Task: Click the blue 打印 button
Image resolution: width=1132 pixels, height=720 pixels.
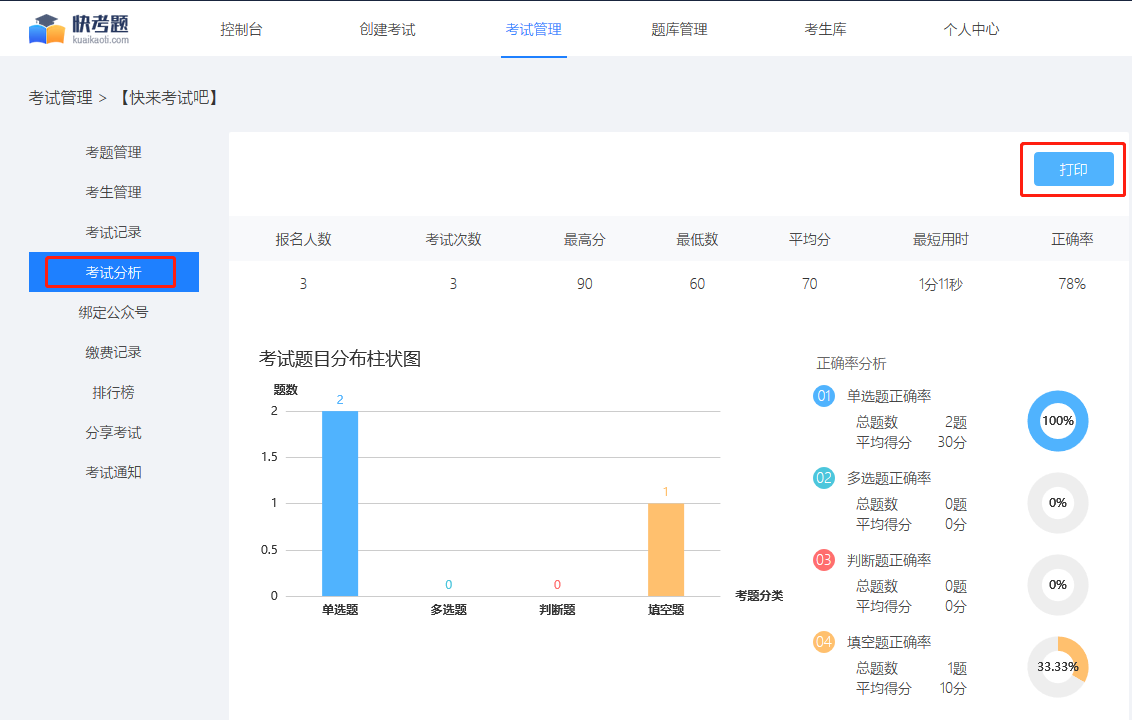Action: pyautogui.click(x=1074, y=170)
